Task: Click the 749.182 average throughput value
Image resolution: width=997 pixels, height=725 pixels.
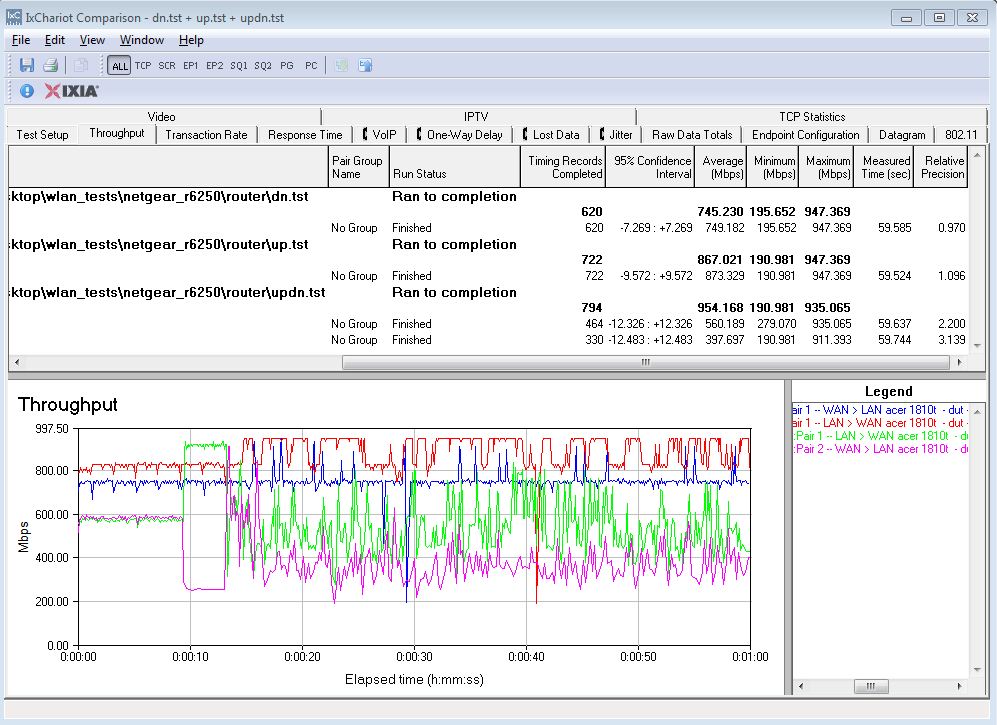Action: click(x=724, y=228)
